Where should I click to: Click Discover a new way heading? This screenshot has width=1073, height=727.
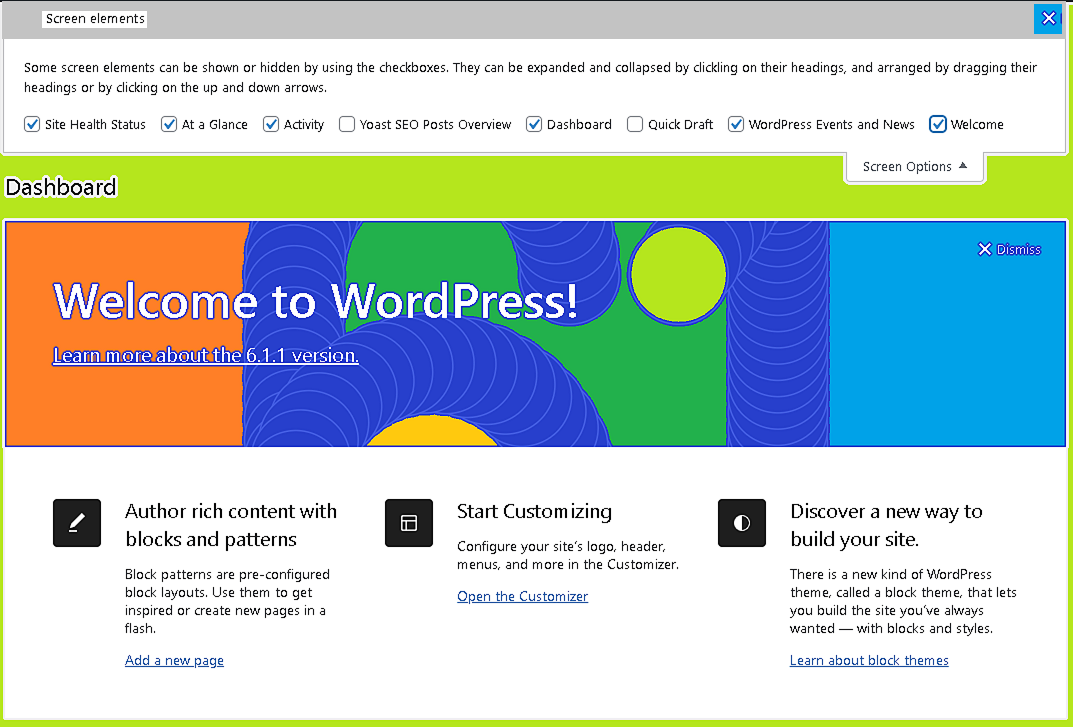[x=886, y=525]
